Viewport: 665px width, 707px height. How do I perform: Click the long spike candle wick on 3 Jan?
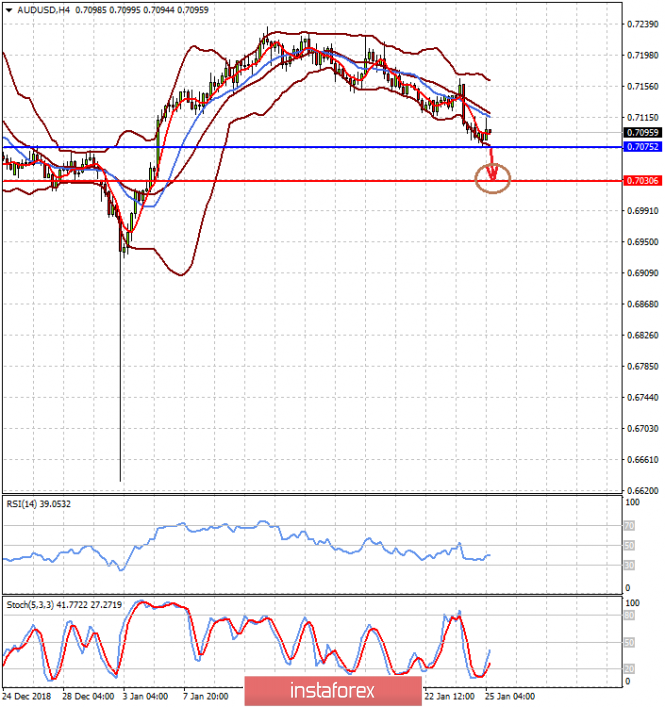coord(121,380)
